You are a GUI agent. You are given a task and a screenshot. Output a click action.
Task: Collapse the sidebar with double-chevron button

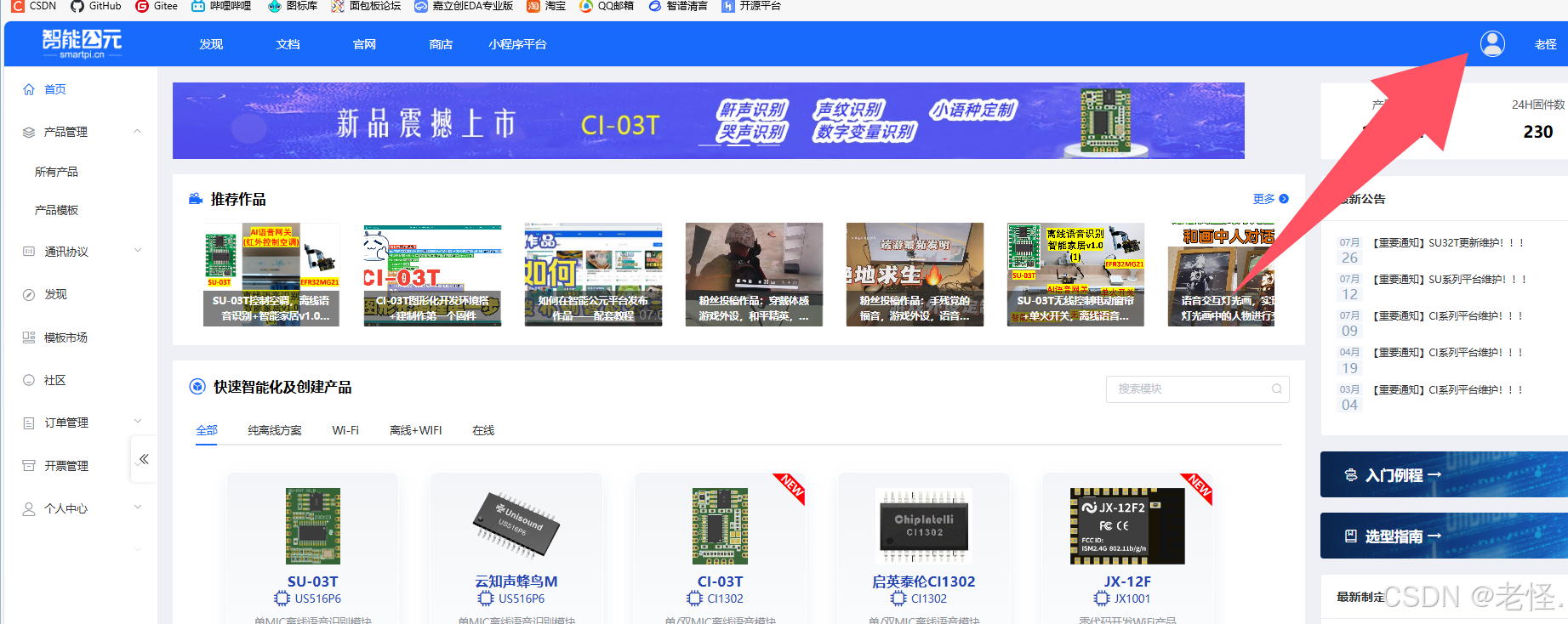144,459
